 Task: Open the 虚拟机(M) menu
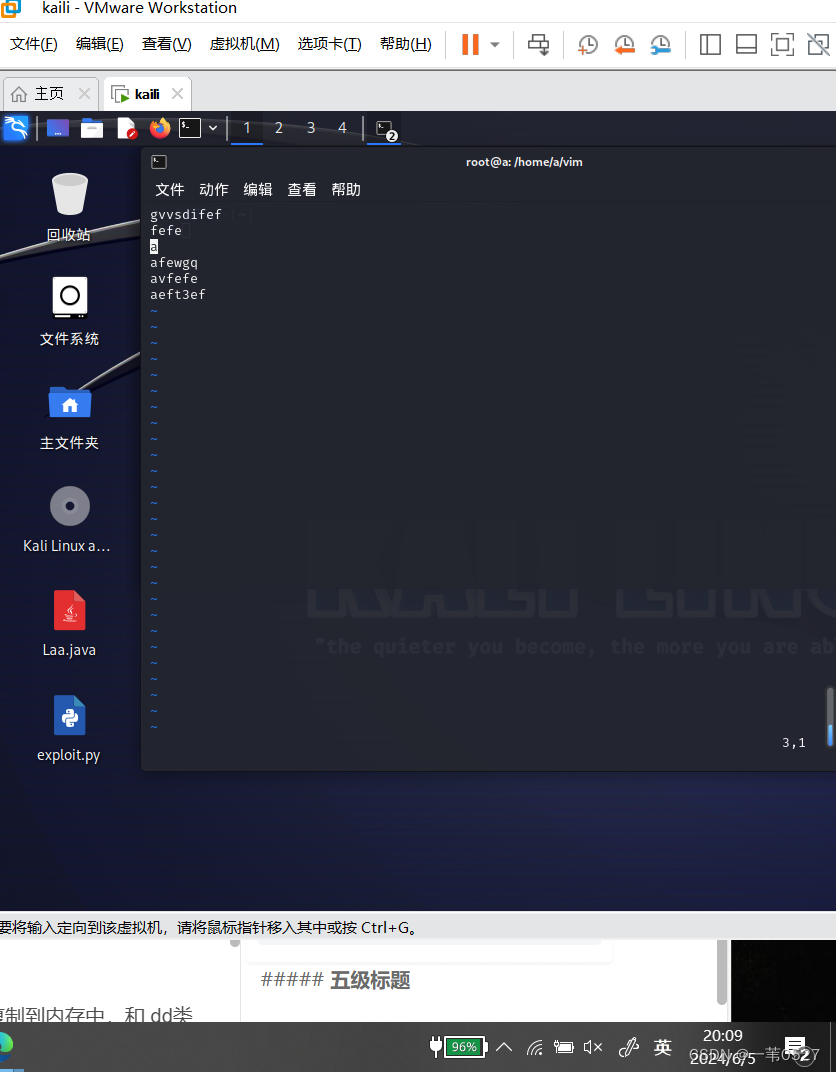coord(245,44)
